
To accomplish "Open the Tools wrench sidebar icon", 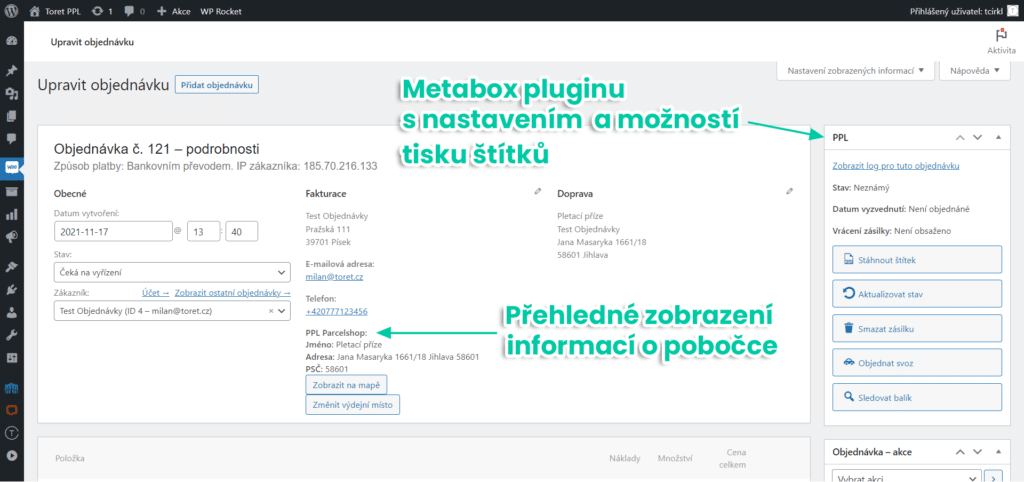I will [x=11, y=334].
